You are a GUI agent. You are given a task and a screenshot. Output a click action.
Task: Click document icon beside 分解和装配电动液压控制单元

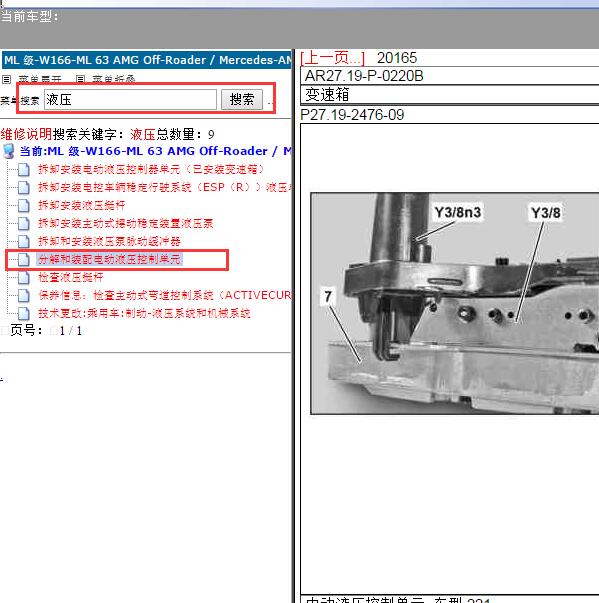(x=23, y=260)
